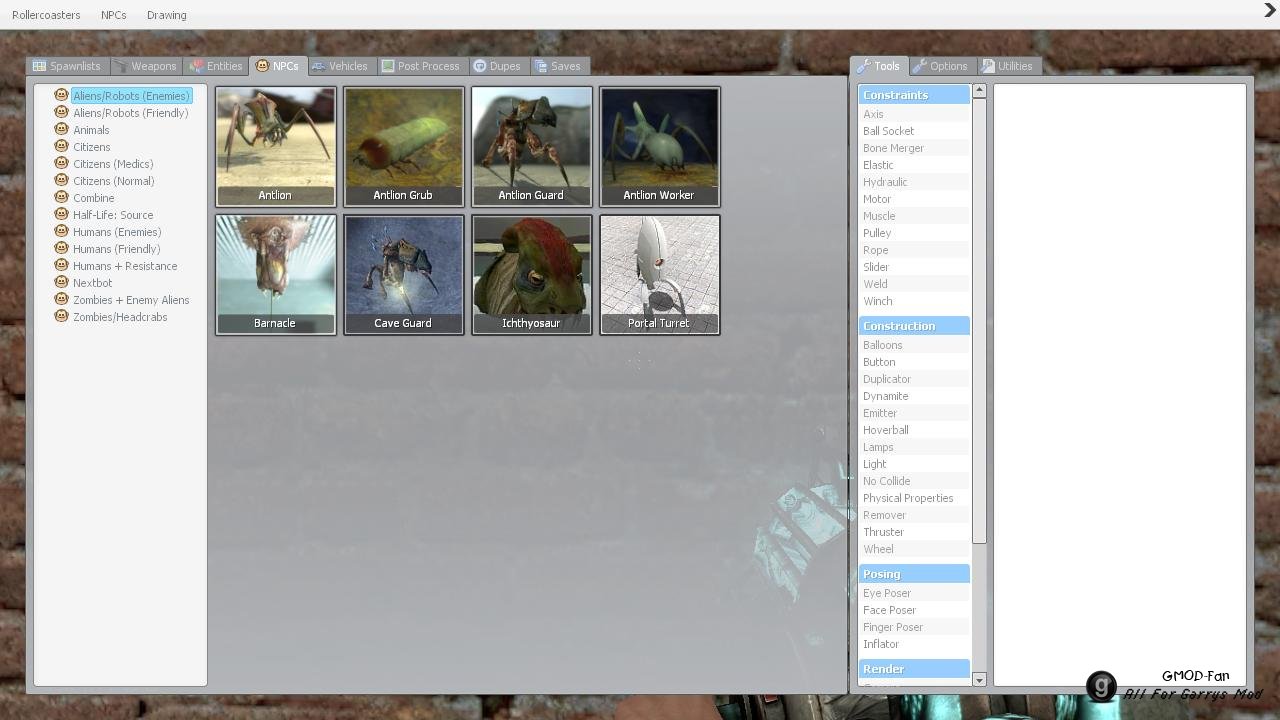Select the Axis constraint tool
The height and width of the screenshot is (720, 1280).
(x=914, y=114)
